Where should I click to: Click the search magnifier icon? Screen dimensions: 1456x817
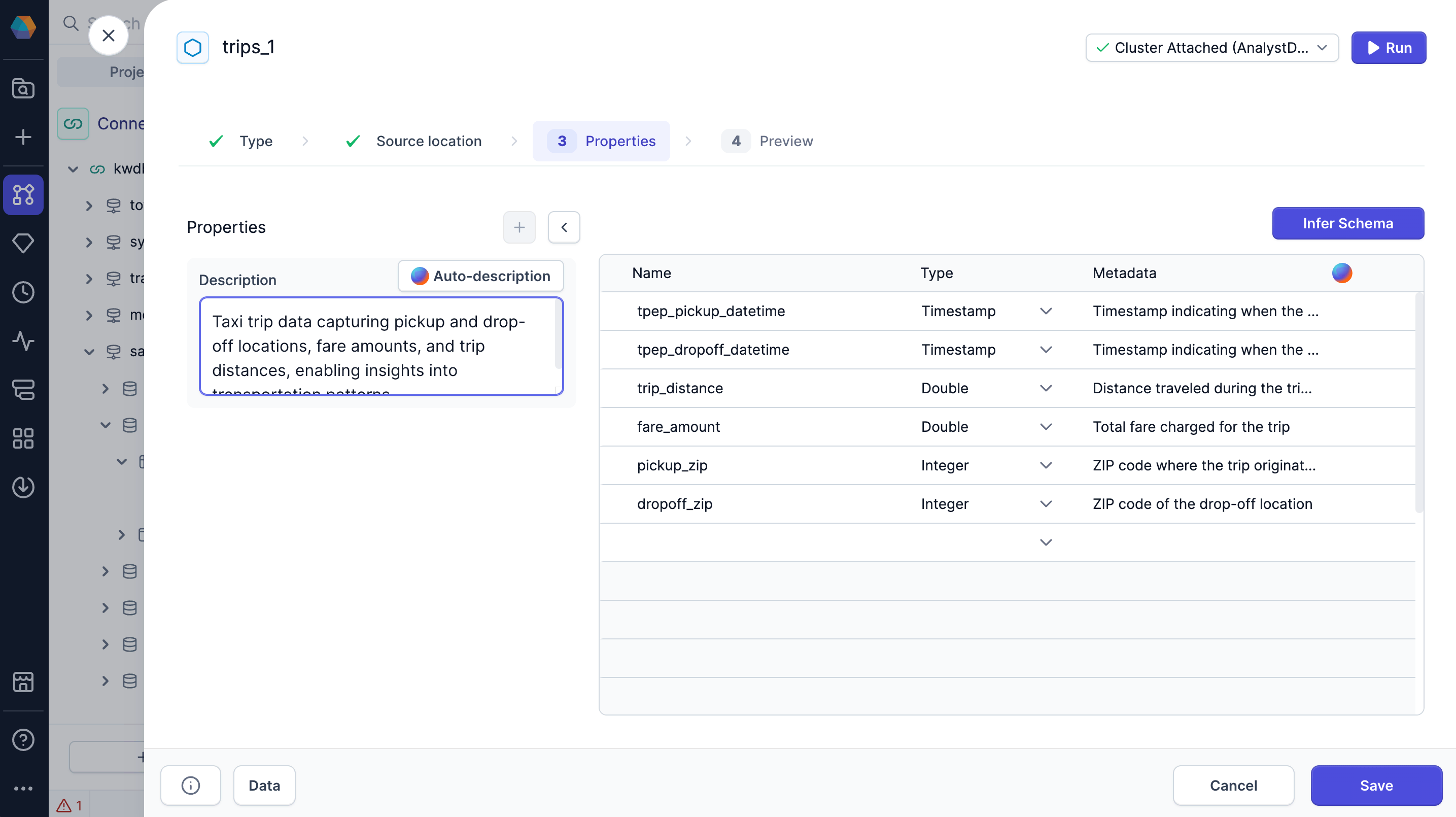(x=71, y=23)
